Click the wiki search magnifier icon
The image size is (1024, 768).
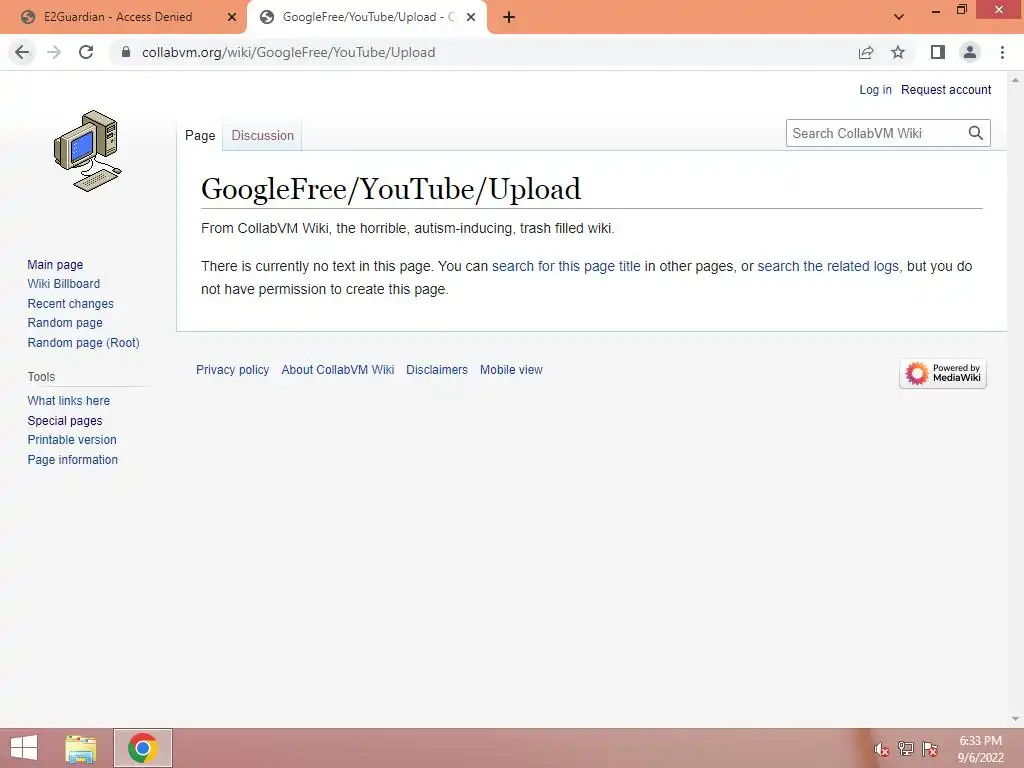976,133
